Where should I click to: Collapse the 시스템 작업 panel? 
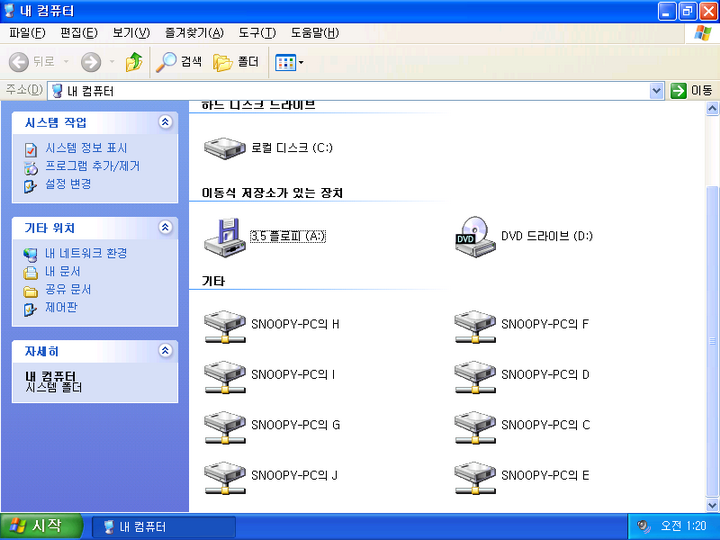click(x=165, y=122)
